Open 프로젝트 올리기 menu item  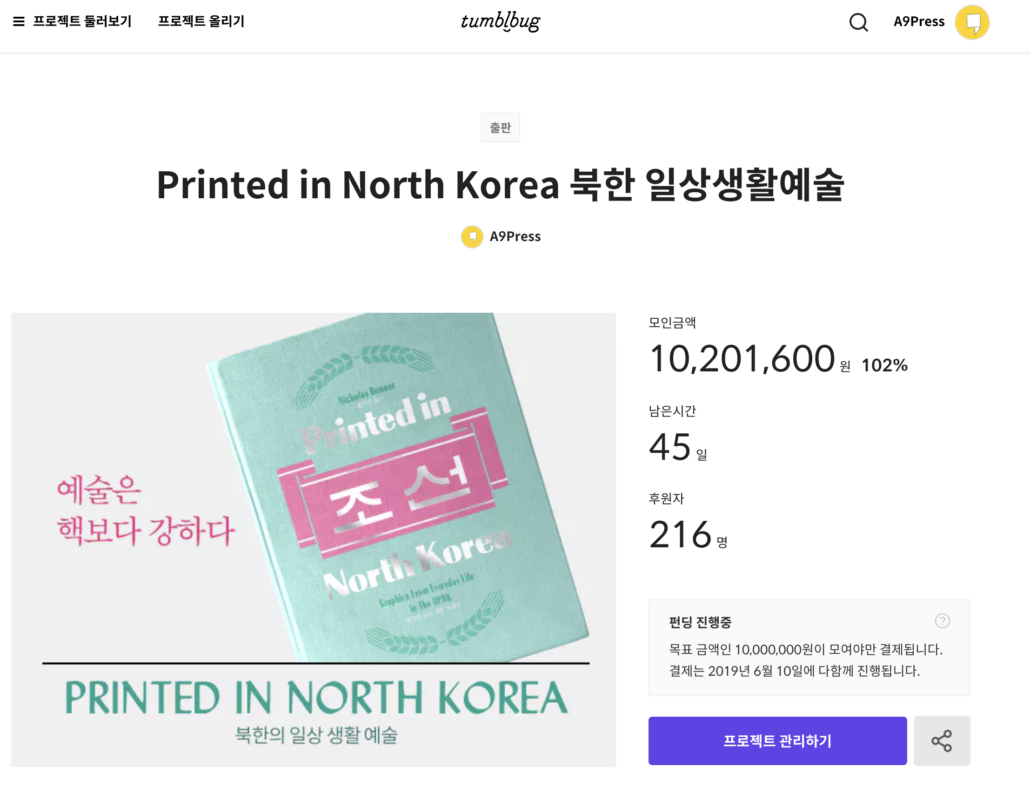click(201, 22)
